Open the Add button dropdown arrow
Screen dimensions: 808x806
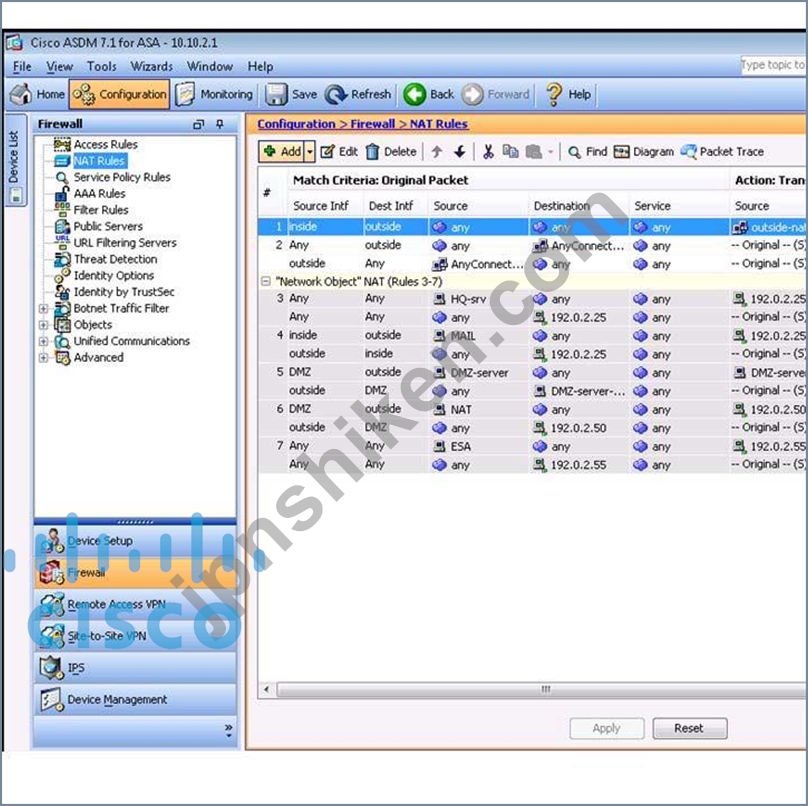coord(310,152)
